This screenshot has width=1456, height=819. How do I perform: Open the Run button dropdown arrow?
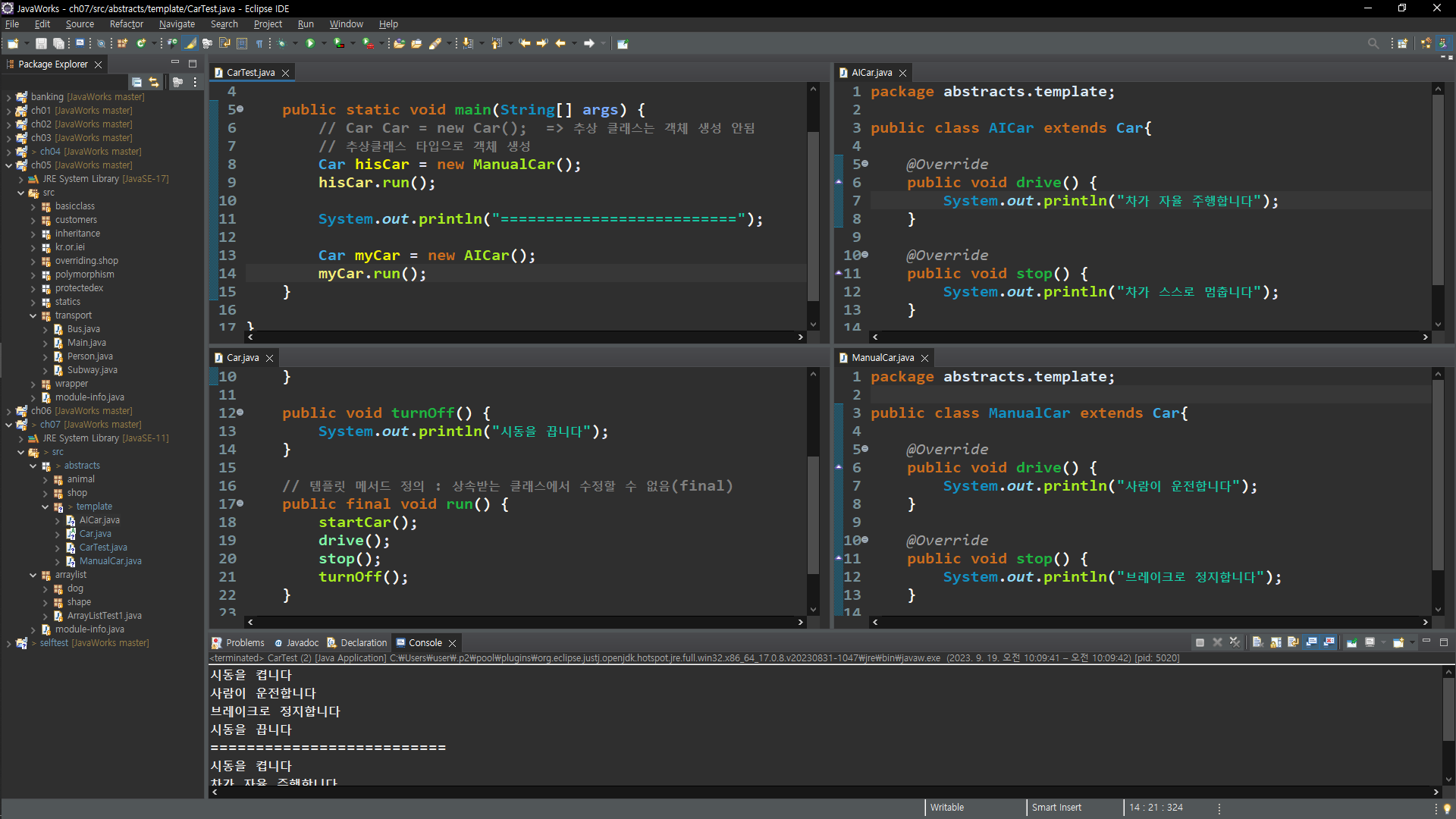(x=324, y=43)
